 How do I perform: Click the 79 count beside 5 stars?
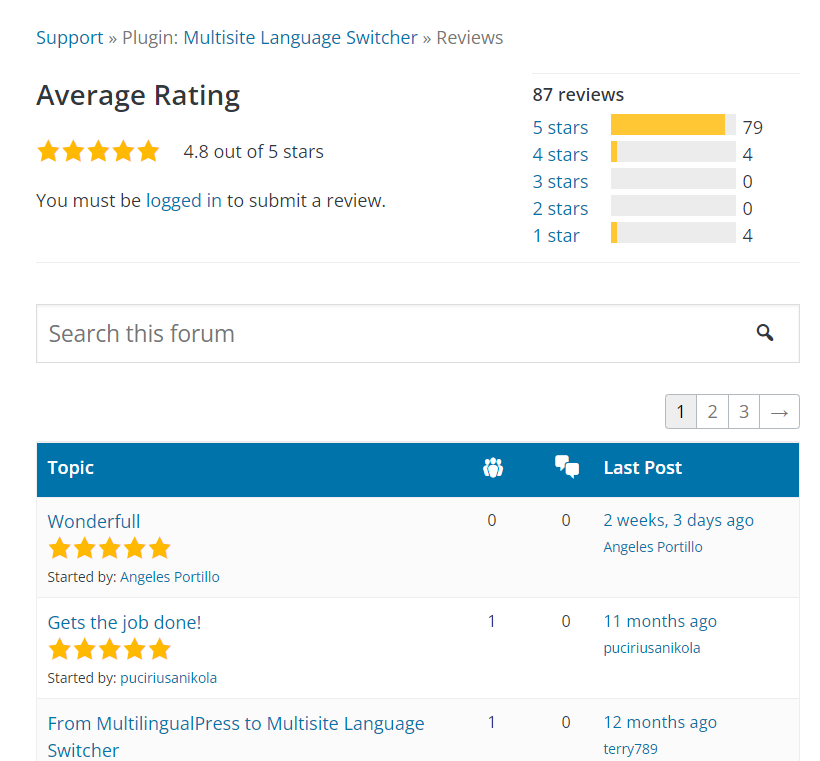pos(753,128)
